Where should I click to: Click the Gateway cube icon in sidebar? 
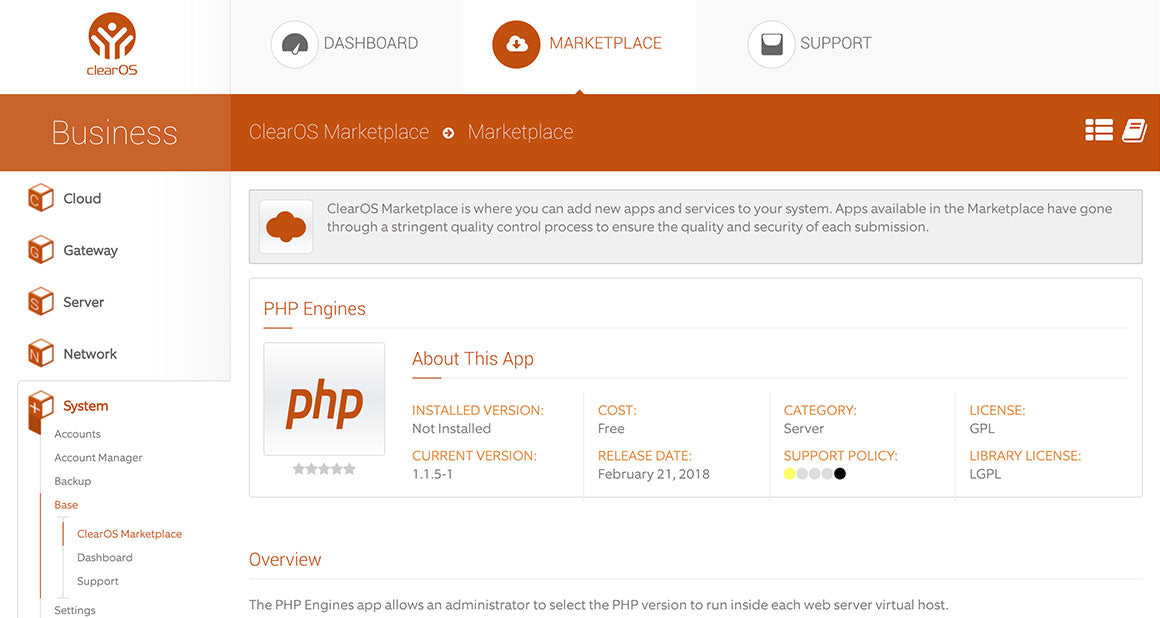tap(41, 249)
